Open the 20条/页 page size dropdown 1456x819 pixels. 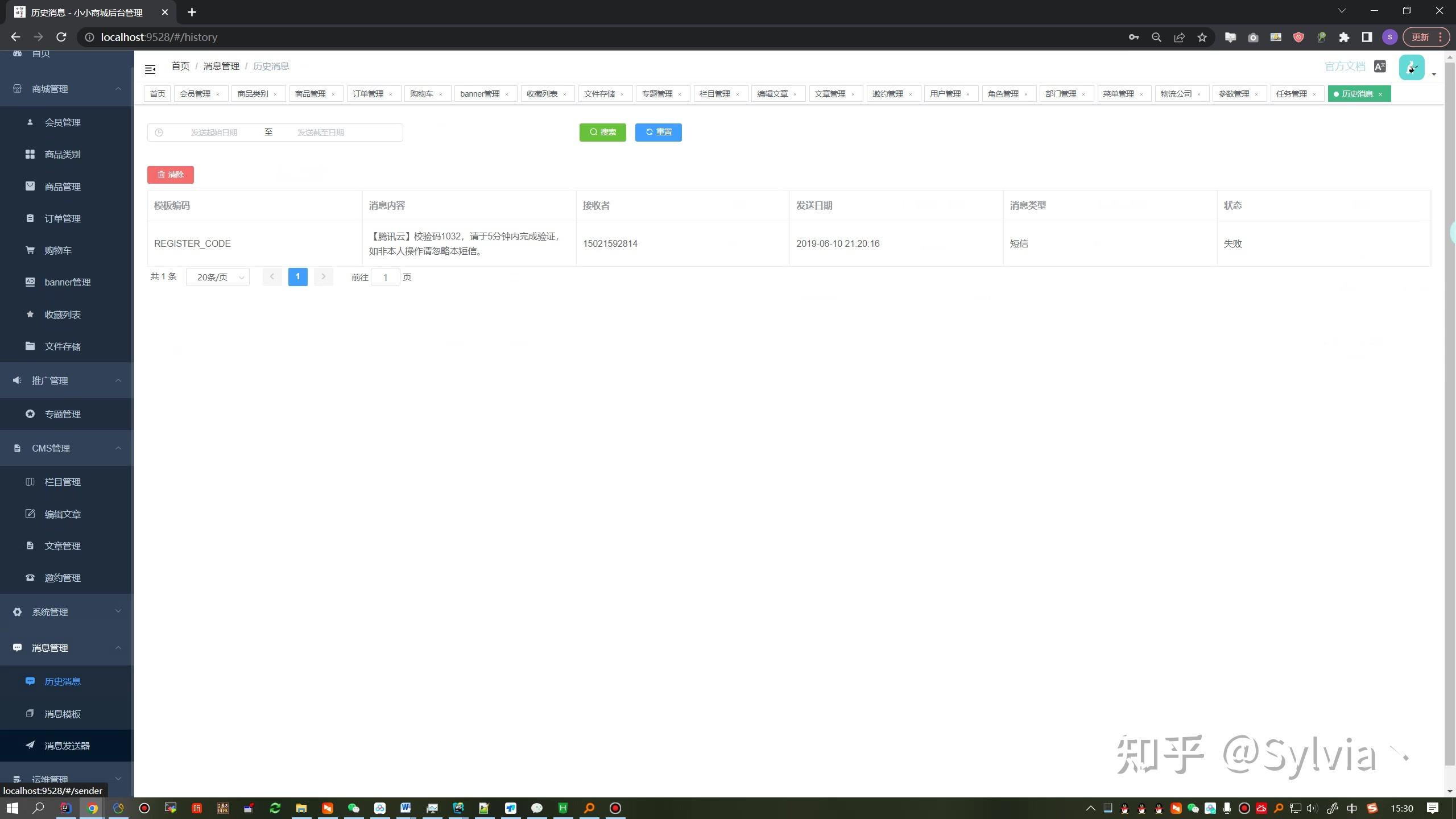(217, 277)
